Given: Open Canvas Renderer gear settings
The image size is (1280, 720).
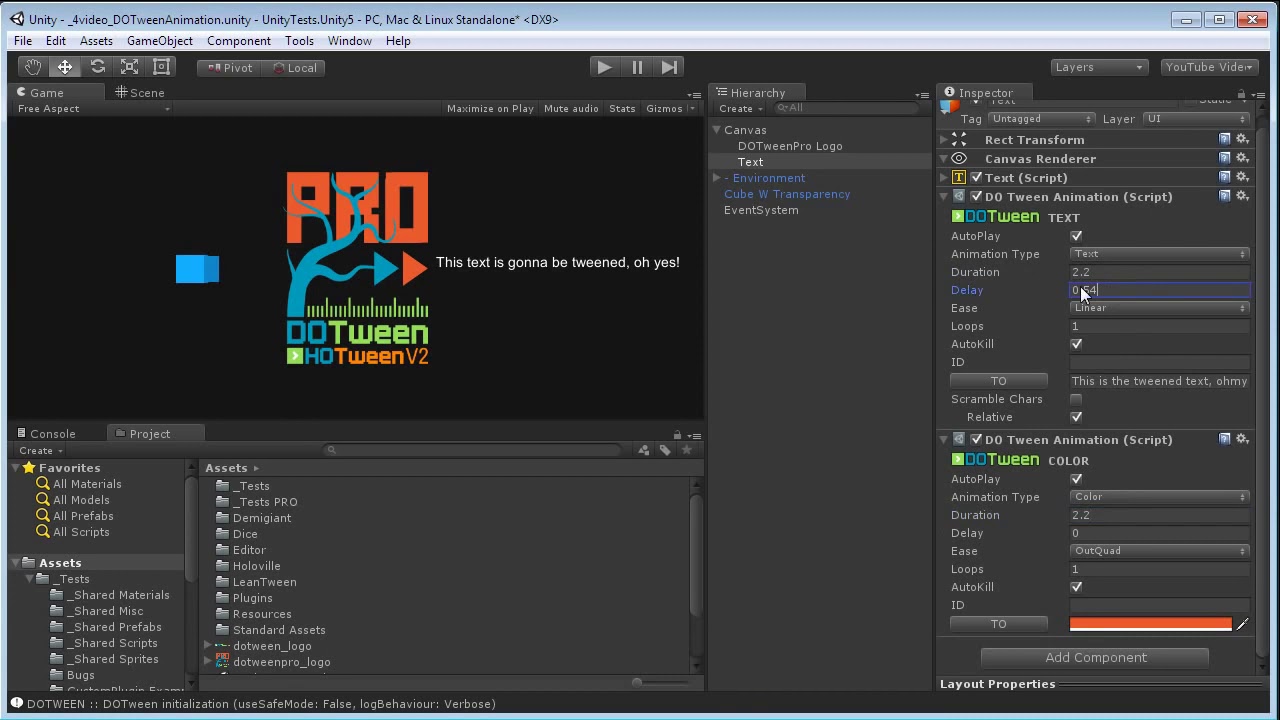Looking at the screenshot, I should click(x=1242, y=158).
